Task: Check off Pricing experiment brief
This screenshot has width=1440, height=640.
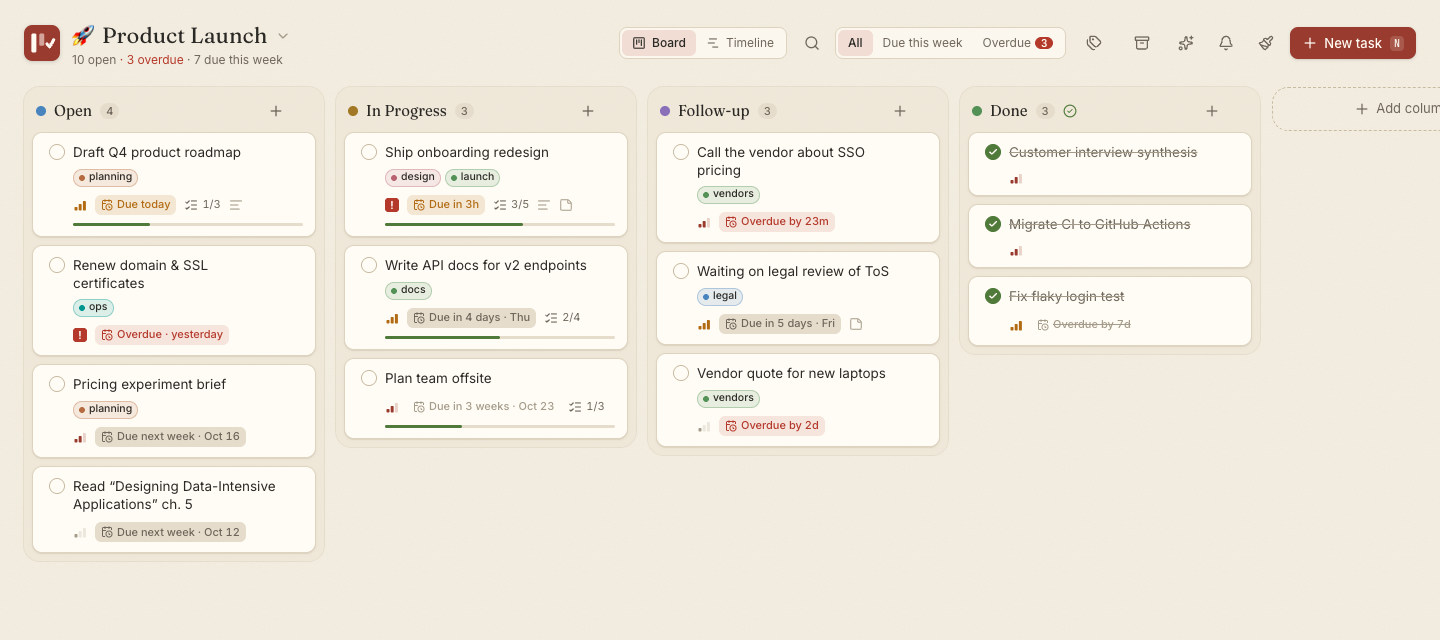Action: pyautogui.click(x=57, y=384)
